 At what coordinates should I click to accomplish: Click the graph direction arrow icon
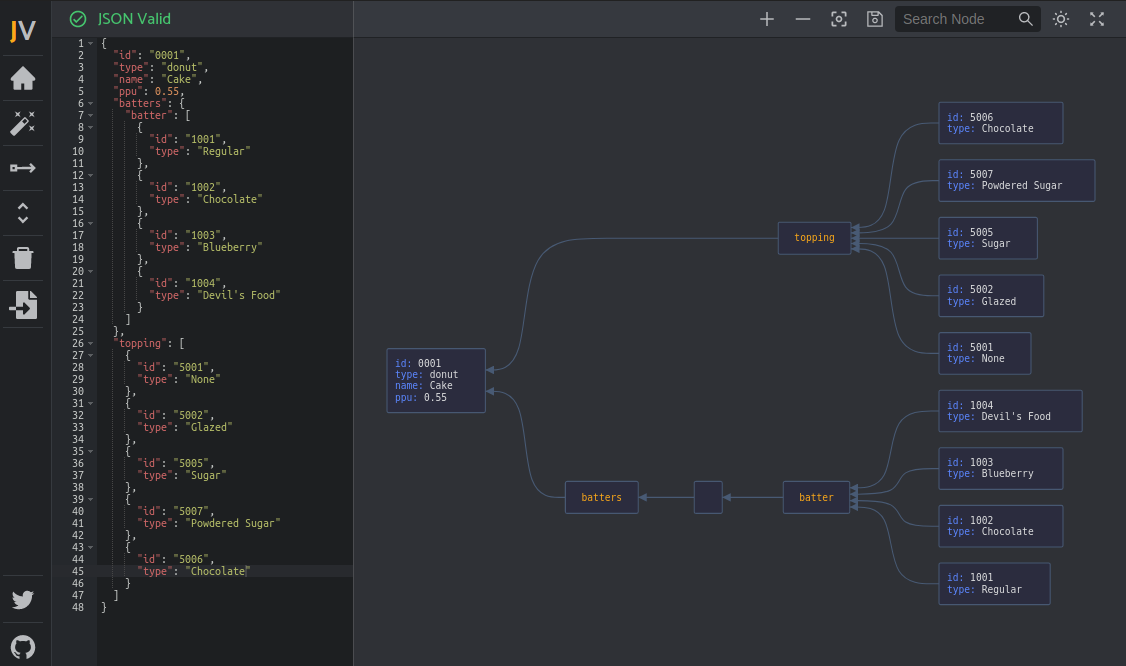23,168
